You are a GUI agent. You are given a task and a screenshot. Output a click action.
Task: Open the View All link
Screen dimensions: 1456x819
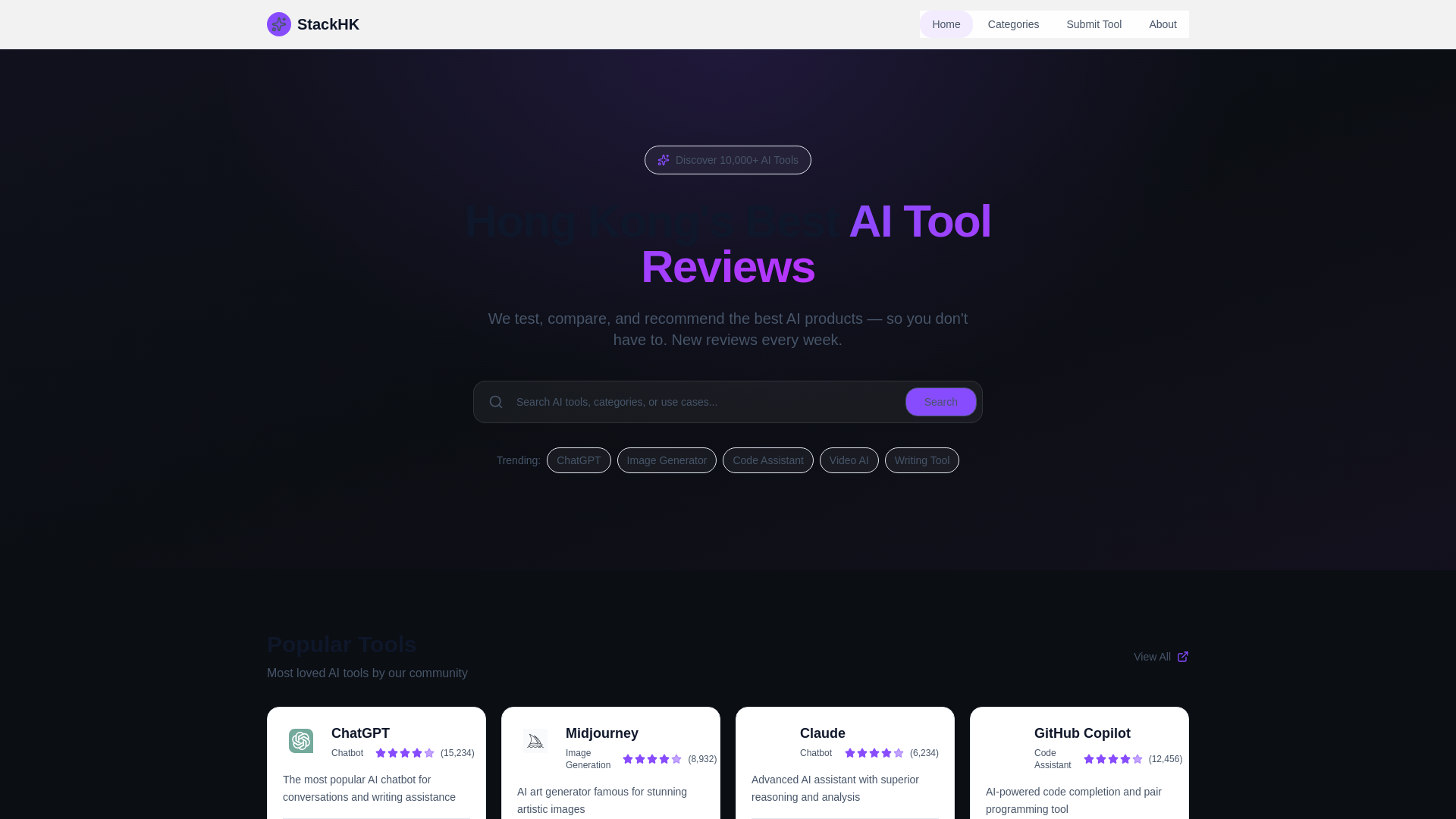(1161, 657)
